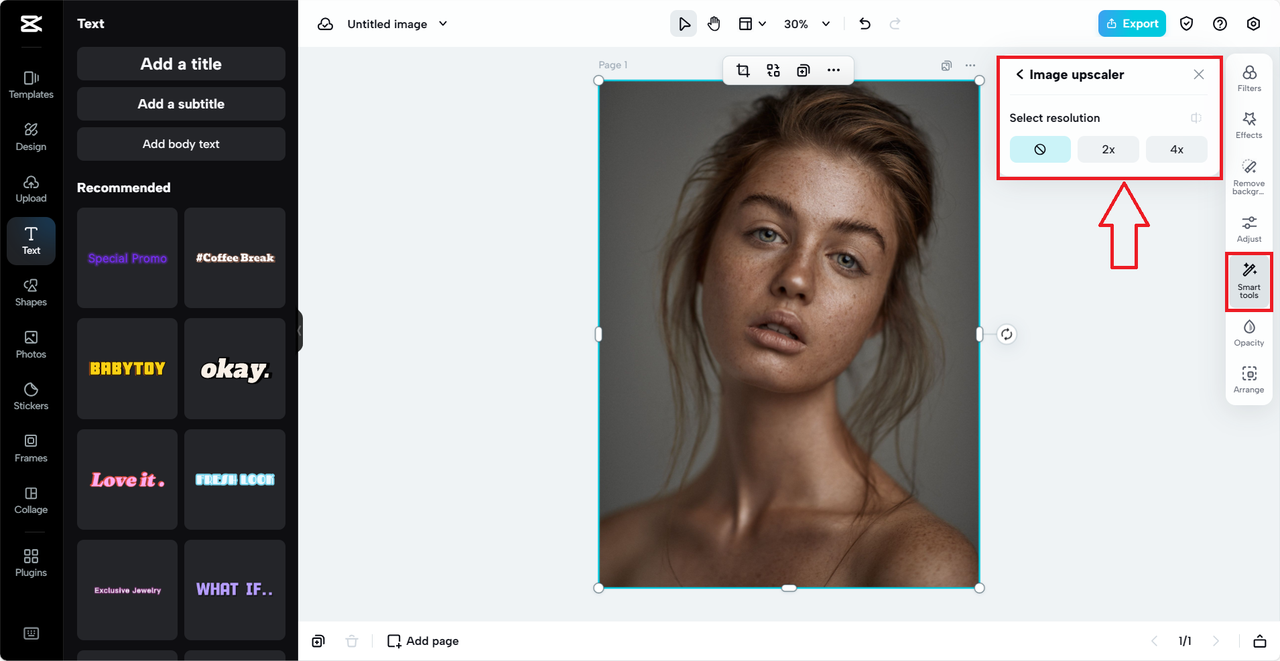Activate the Select pointer tool
The image size is (1280, 661).
point(683,24)
